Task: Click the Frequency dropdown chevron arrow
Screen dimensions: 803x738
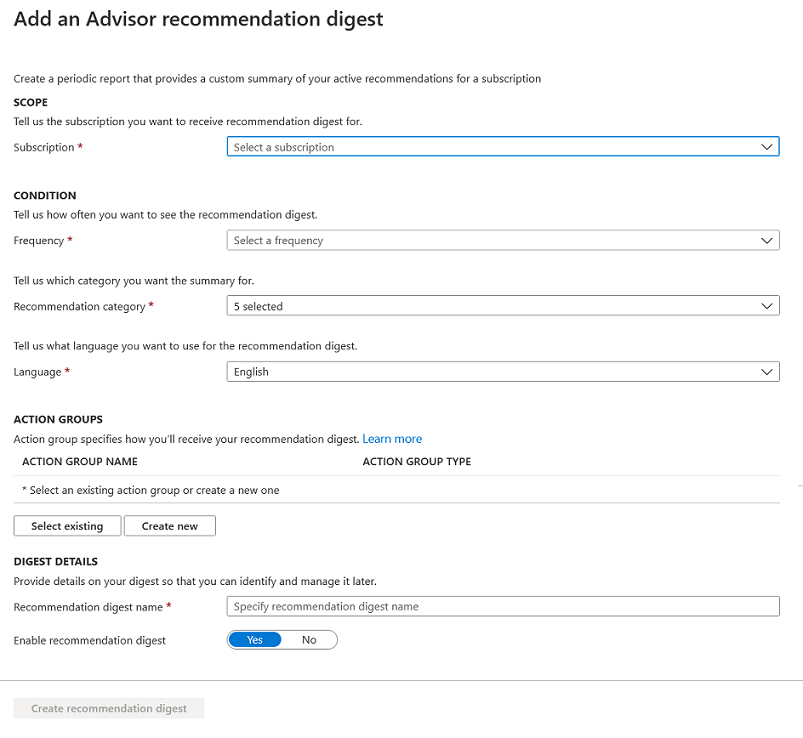Action: pyautogui.click(x=766, y=241)
